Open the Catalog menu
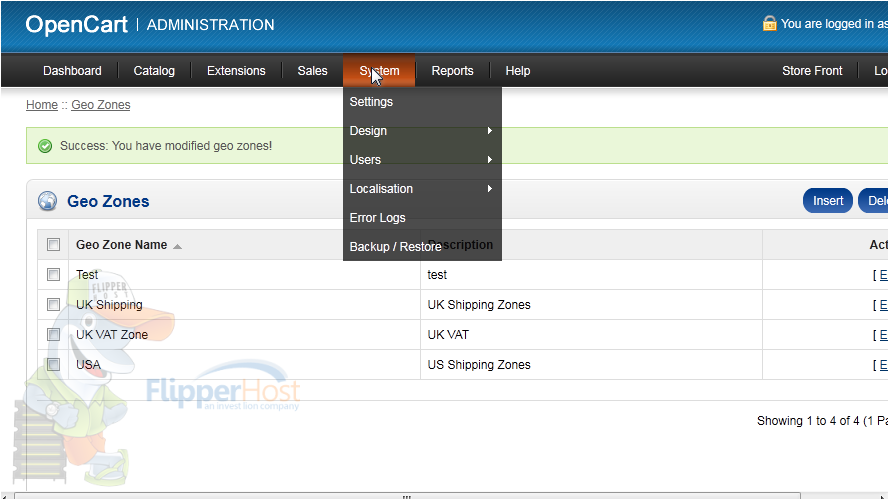Image resolution: width=889 pixels, height=500 pixels. pyautogui.click(x=154, y=71)
